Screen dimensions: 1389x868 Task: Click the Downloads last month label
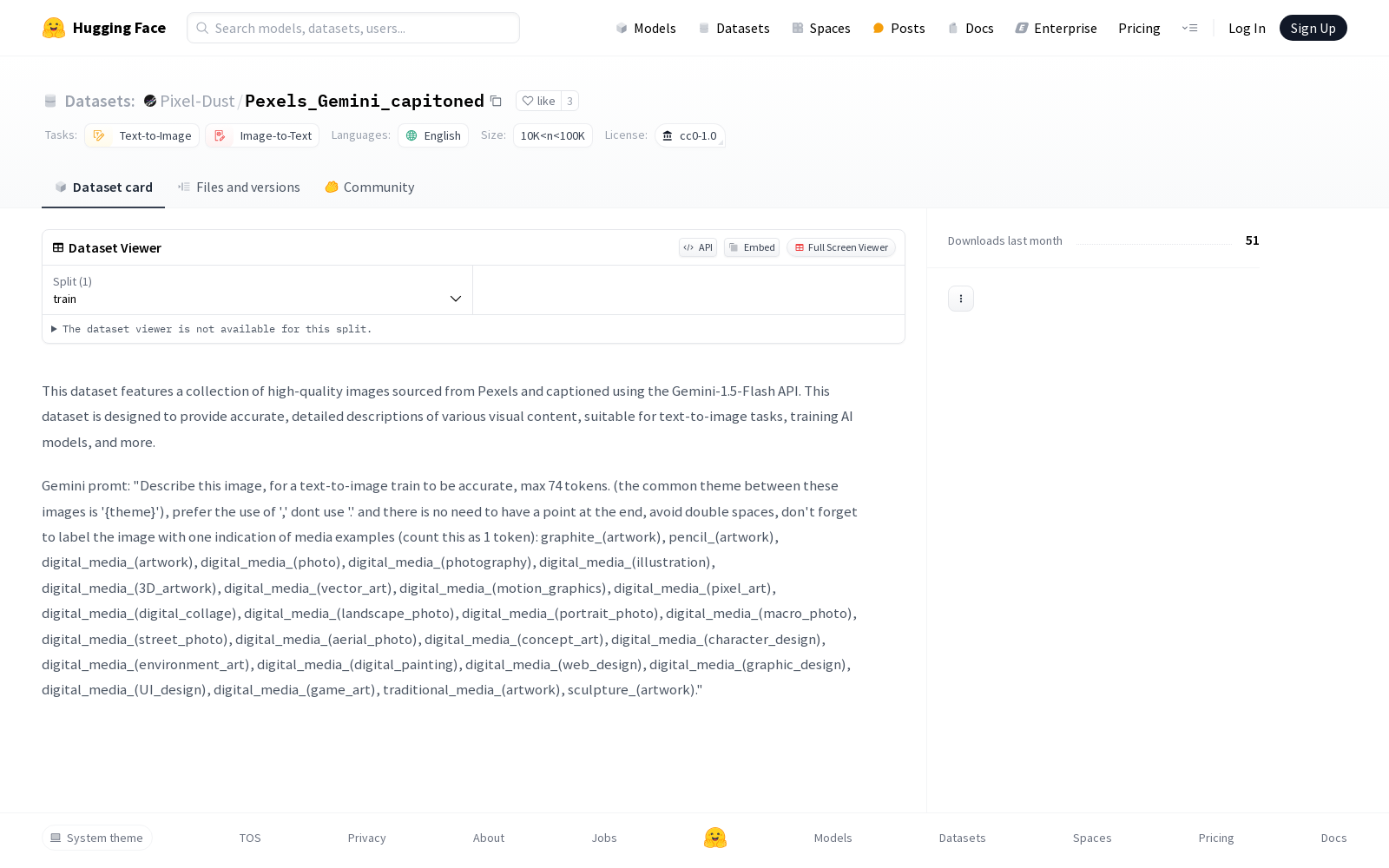pyautogui.click(x=1005, y=240)
